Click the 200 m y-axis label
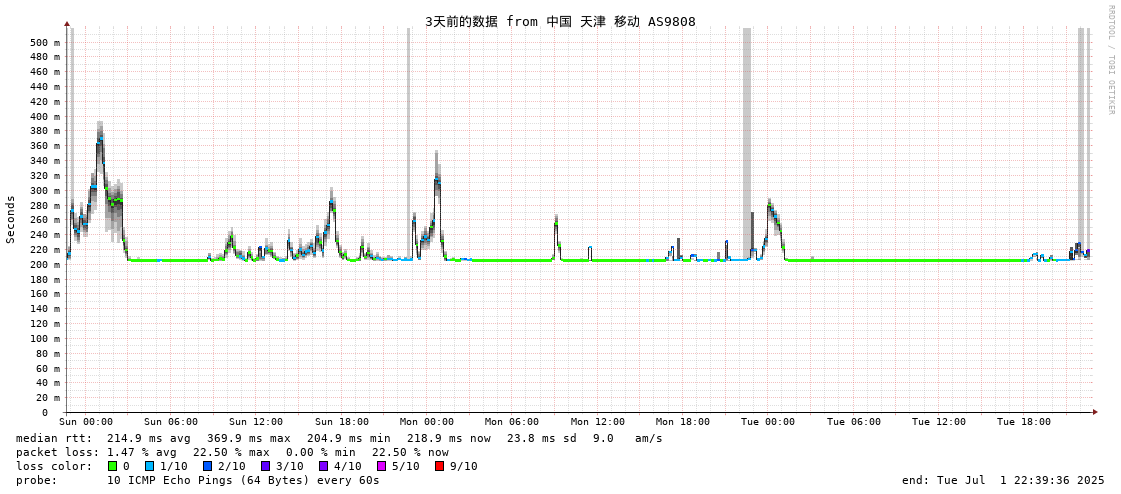Viewport: 1121px width, 494px height. [44, 265]
